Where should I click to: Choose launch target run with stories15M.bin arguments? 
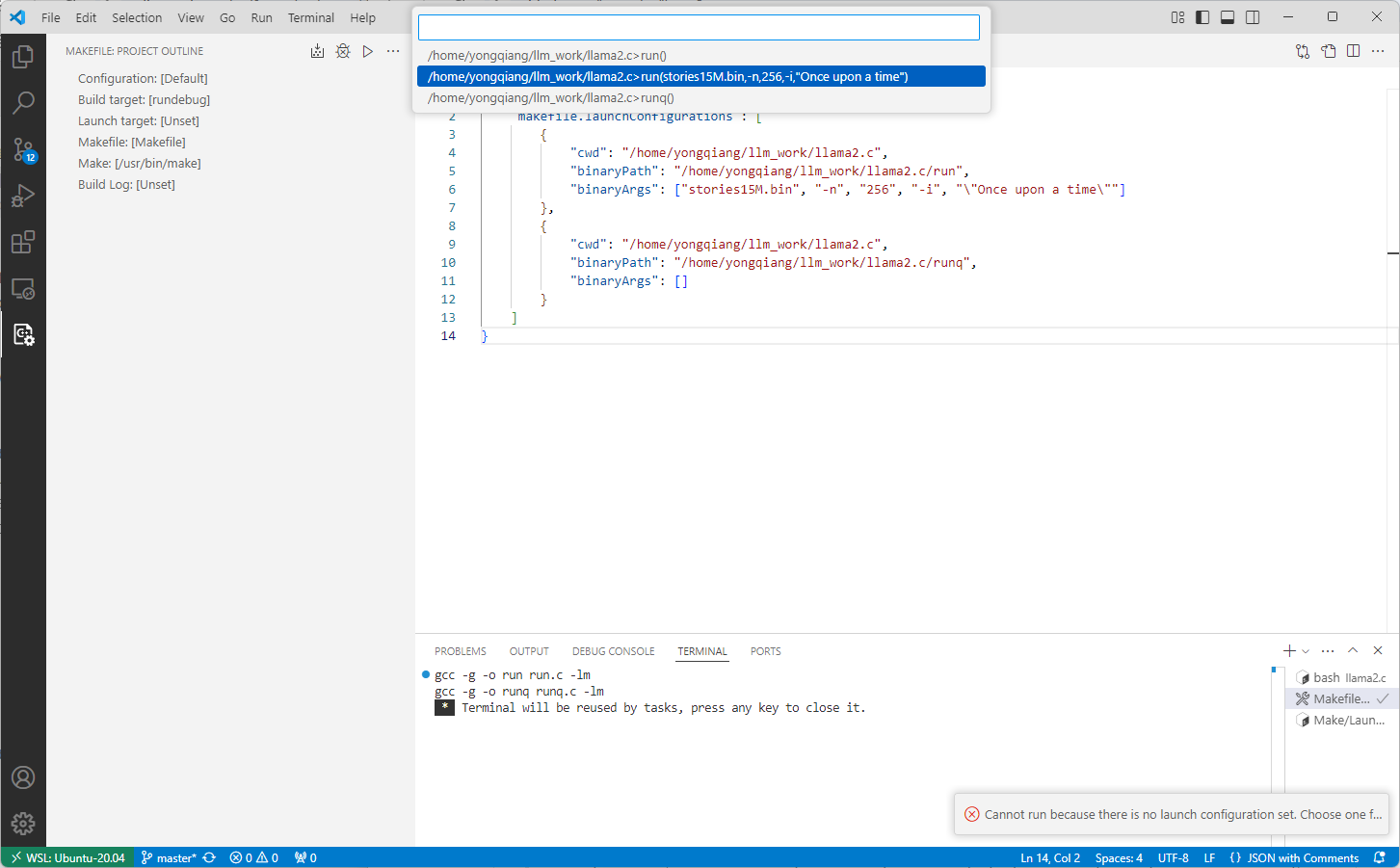701,76
